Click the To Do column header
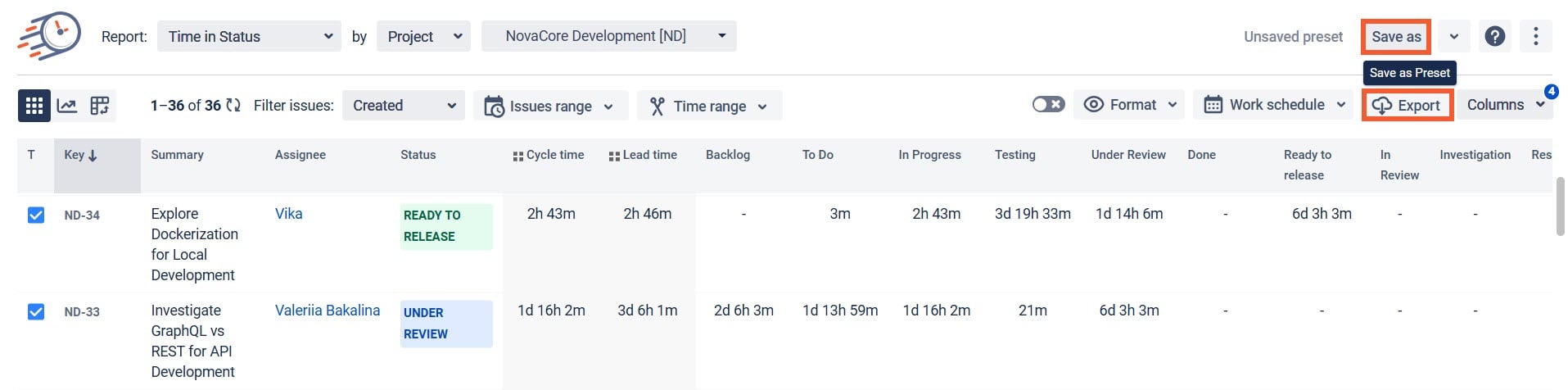The image size is (1568, 390). tap(818, 155)
